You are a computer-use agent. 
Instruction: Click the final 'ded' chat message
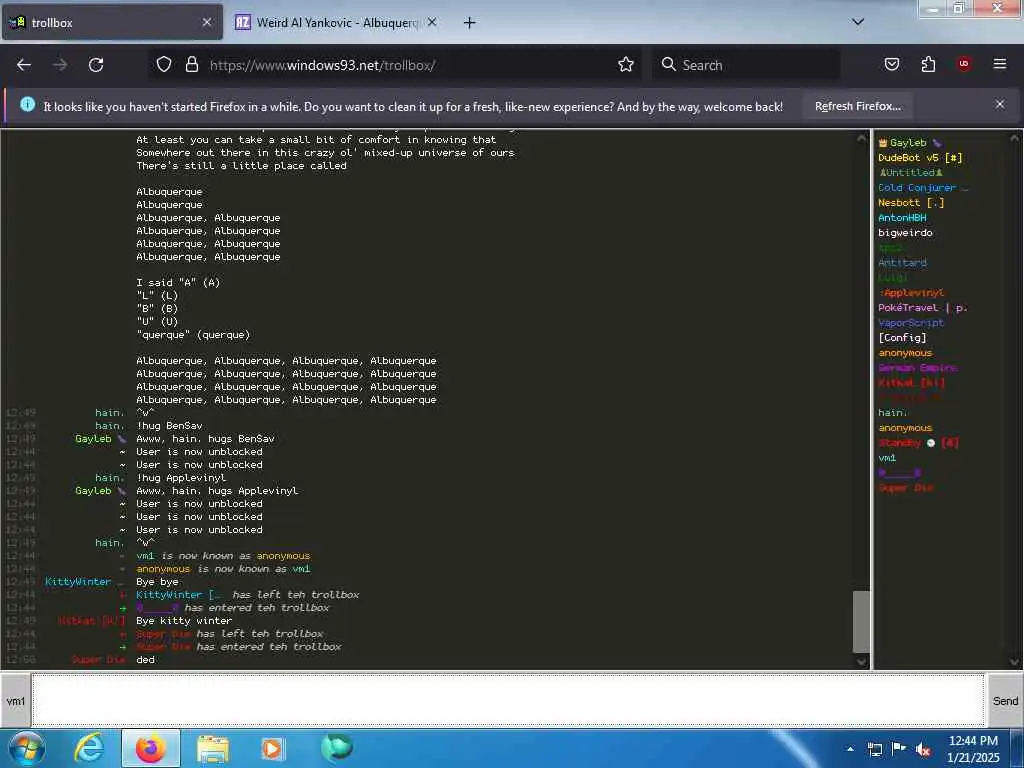pyautogui.click(x=145, y=660)
